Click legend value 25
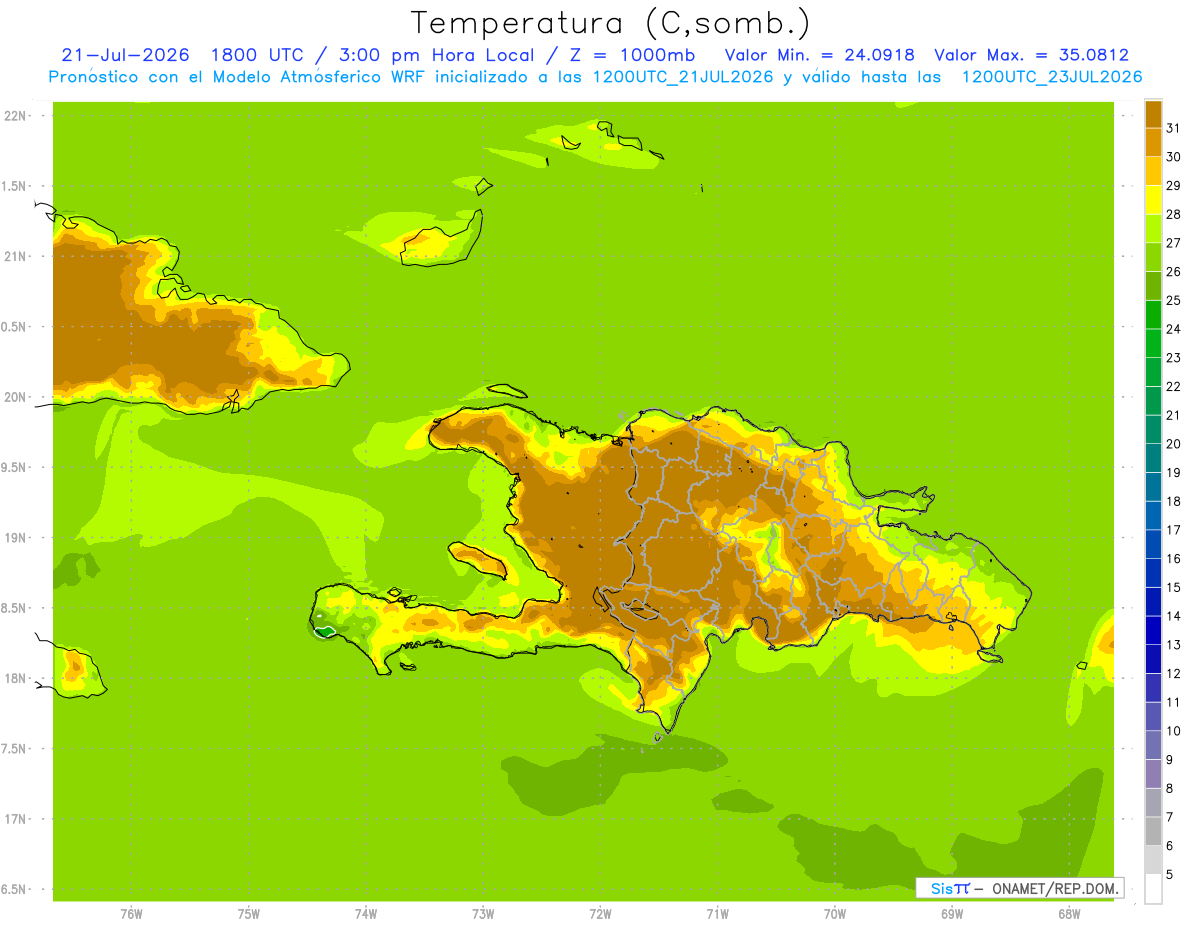The image size is (1200, 927). 1173,300
